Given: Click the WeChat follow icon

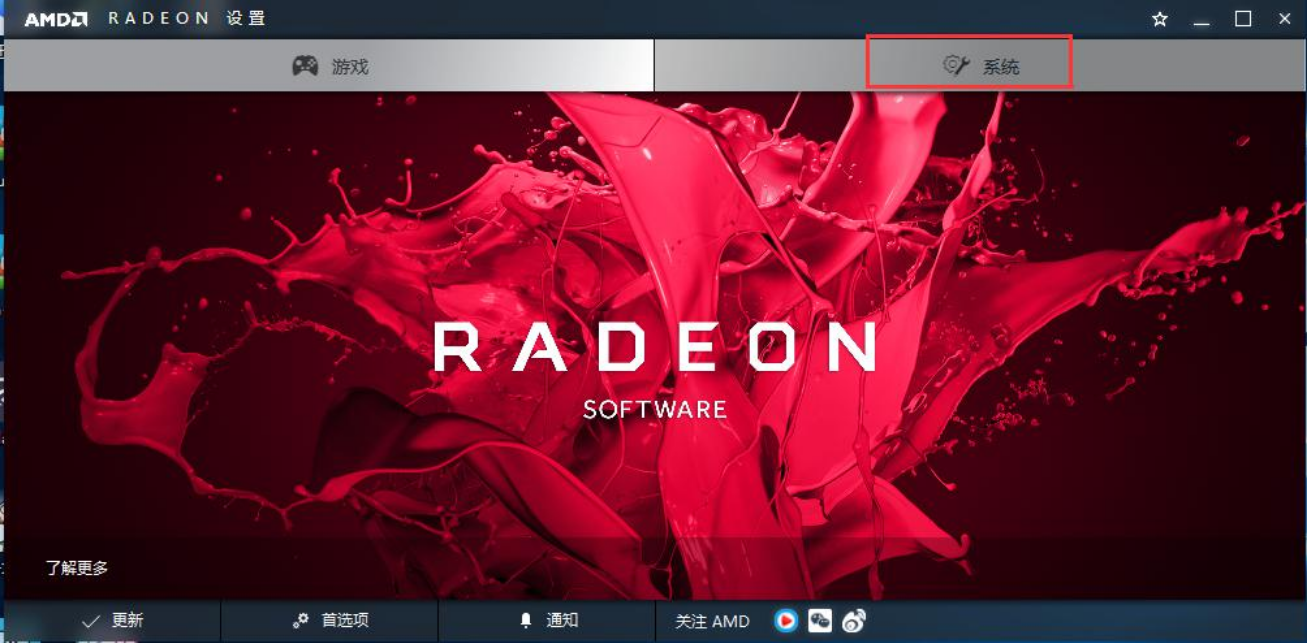Looking at the screenshot, I should (820, 621).
